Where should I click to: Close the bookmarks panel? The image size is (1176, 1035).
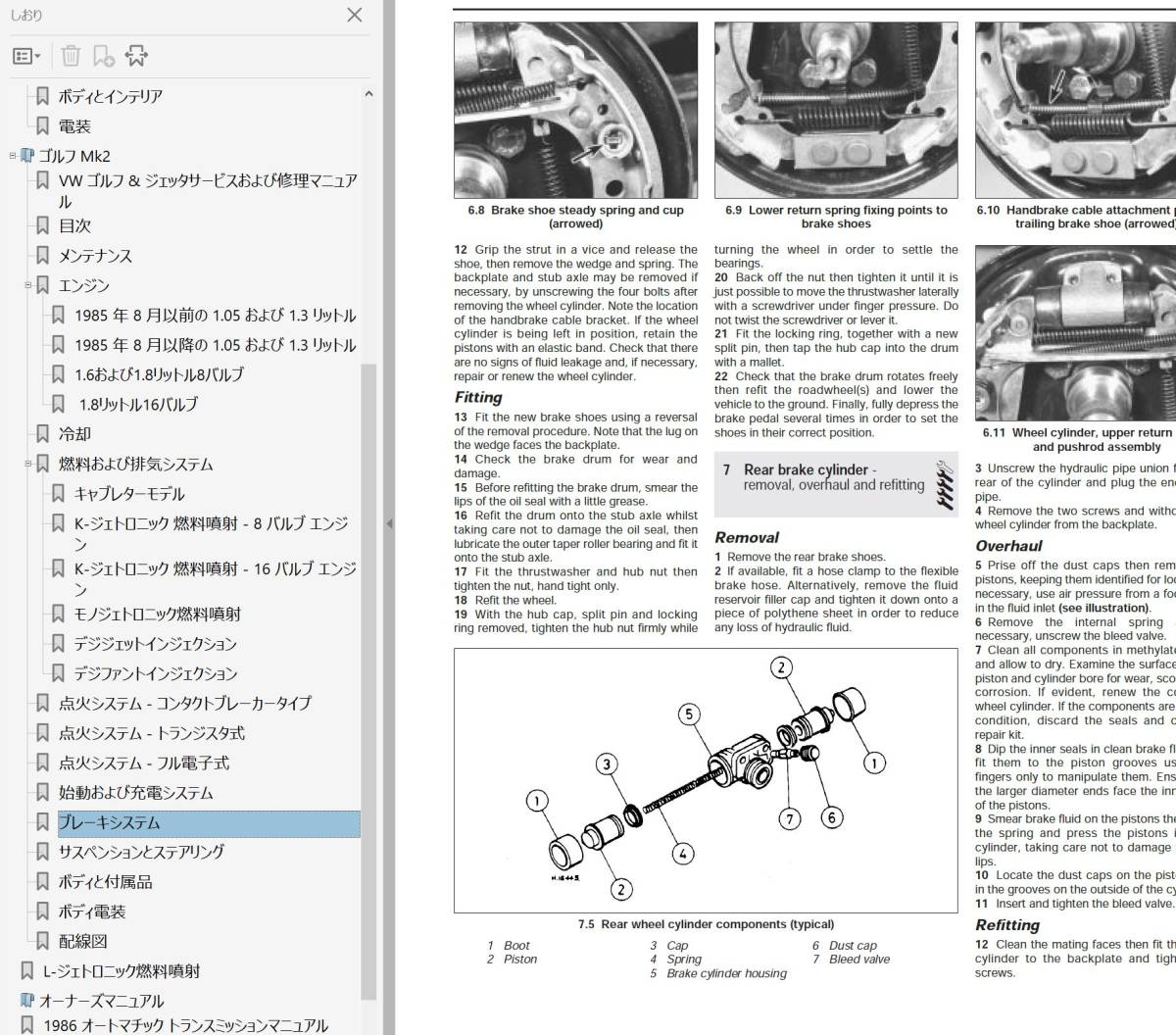click(355, 15)
